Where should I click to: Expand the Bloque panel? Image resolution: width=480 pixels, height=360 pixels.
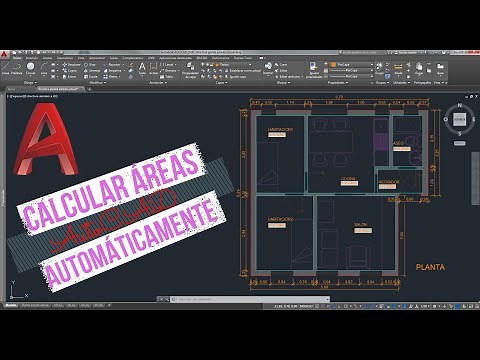283,82
